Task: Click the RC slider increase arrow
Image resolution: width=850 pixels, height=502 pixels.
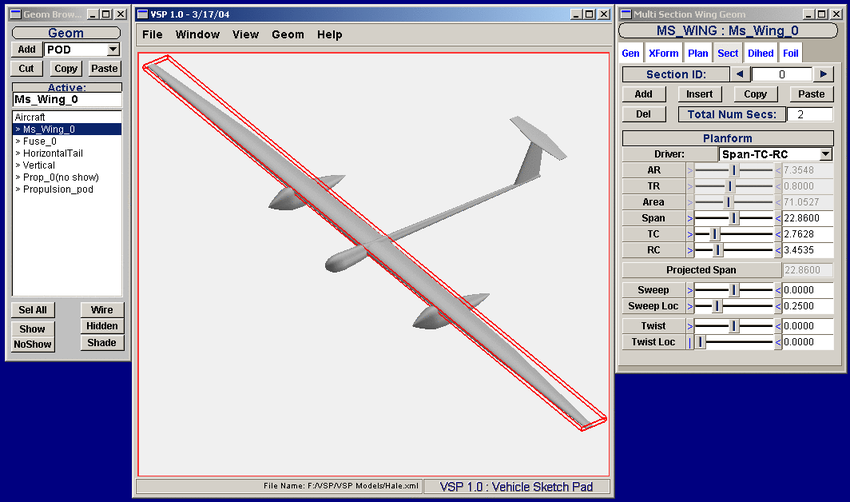Action: 778,250
